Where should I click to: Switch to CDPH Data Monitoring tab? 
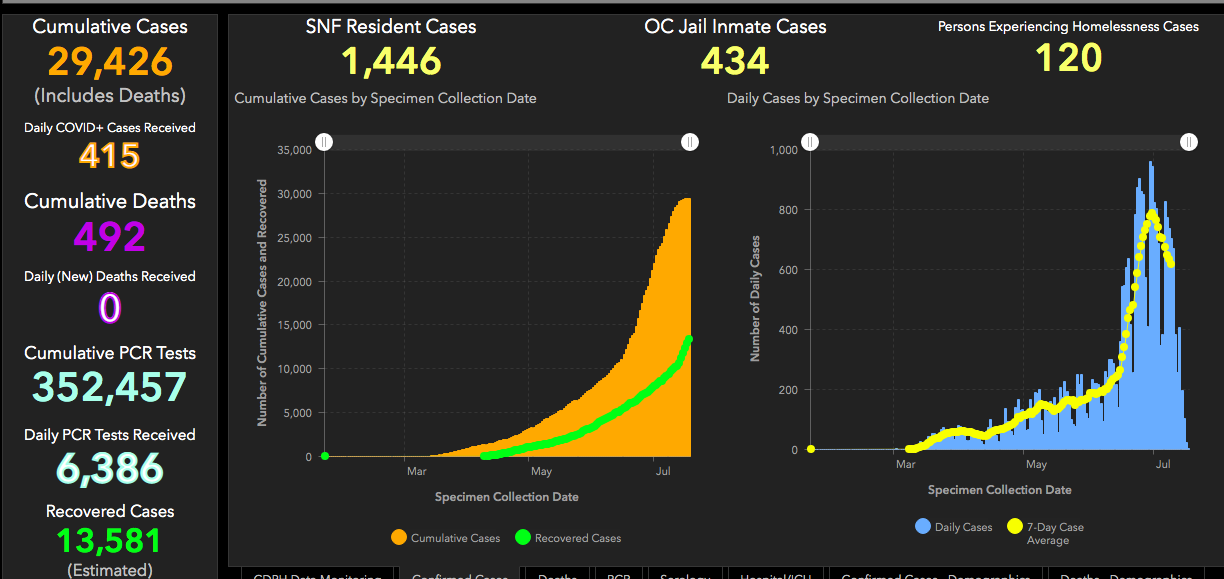point(317,575)
